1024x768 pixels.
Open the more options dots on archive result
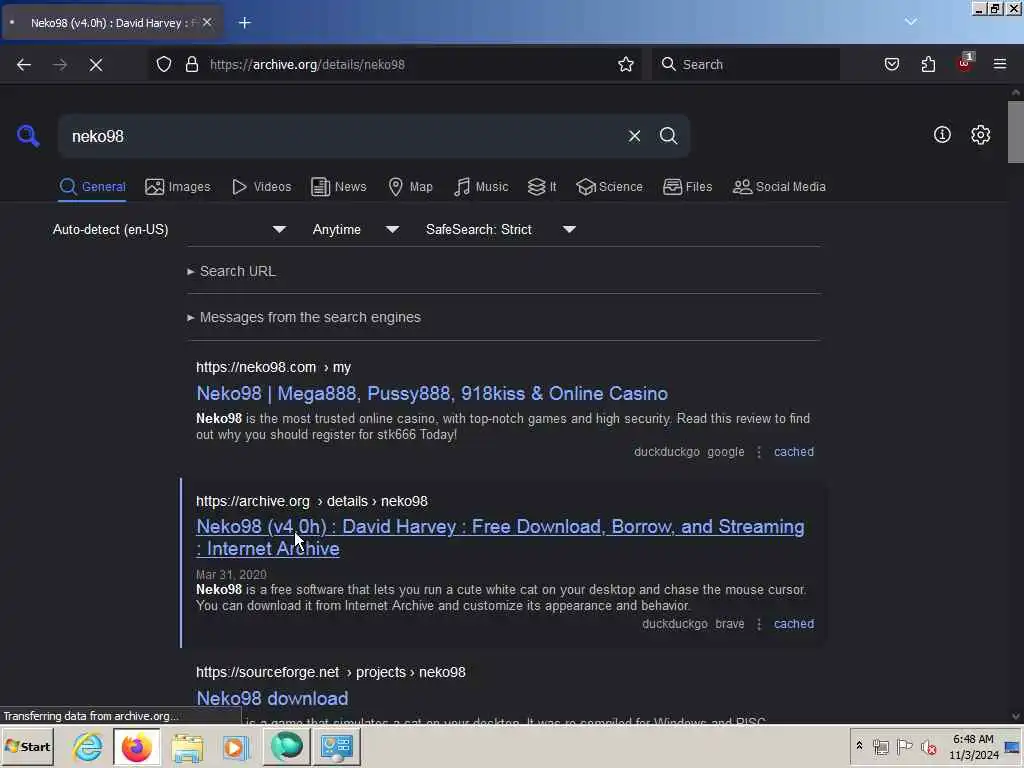coord(759,624)
